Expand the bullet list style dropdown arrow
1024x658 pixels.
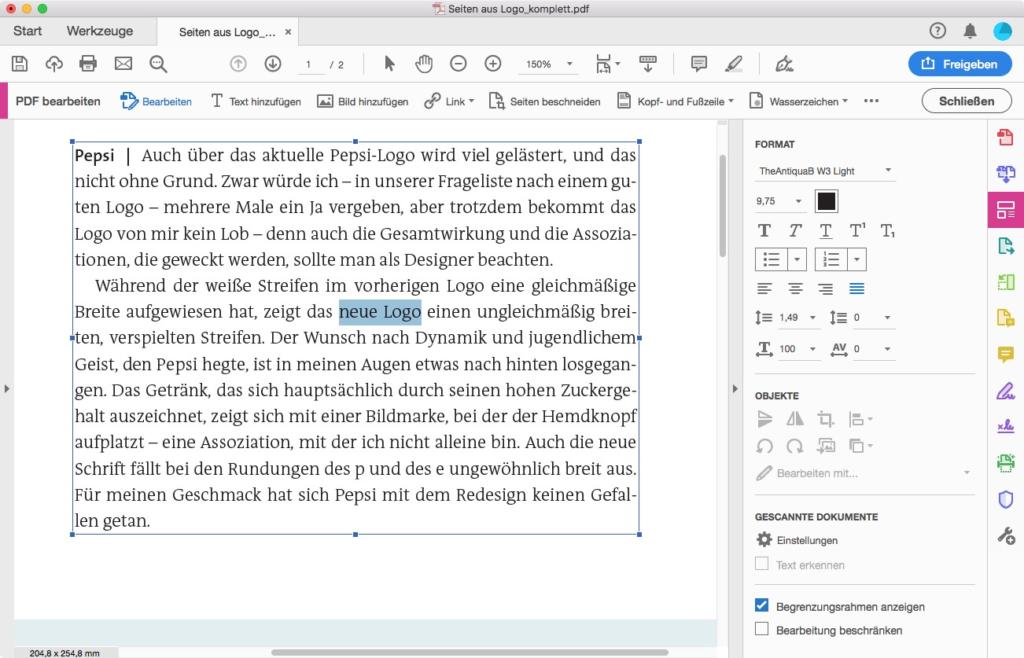click(x=797, y=260)
